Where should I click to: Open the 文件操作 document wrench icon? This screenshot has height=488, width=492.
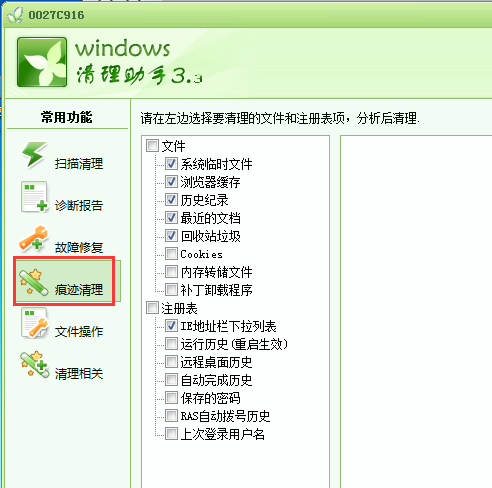35,323
